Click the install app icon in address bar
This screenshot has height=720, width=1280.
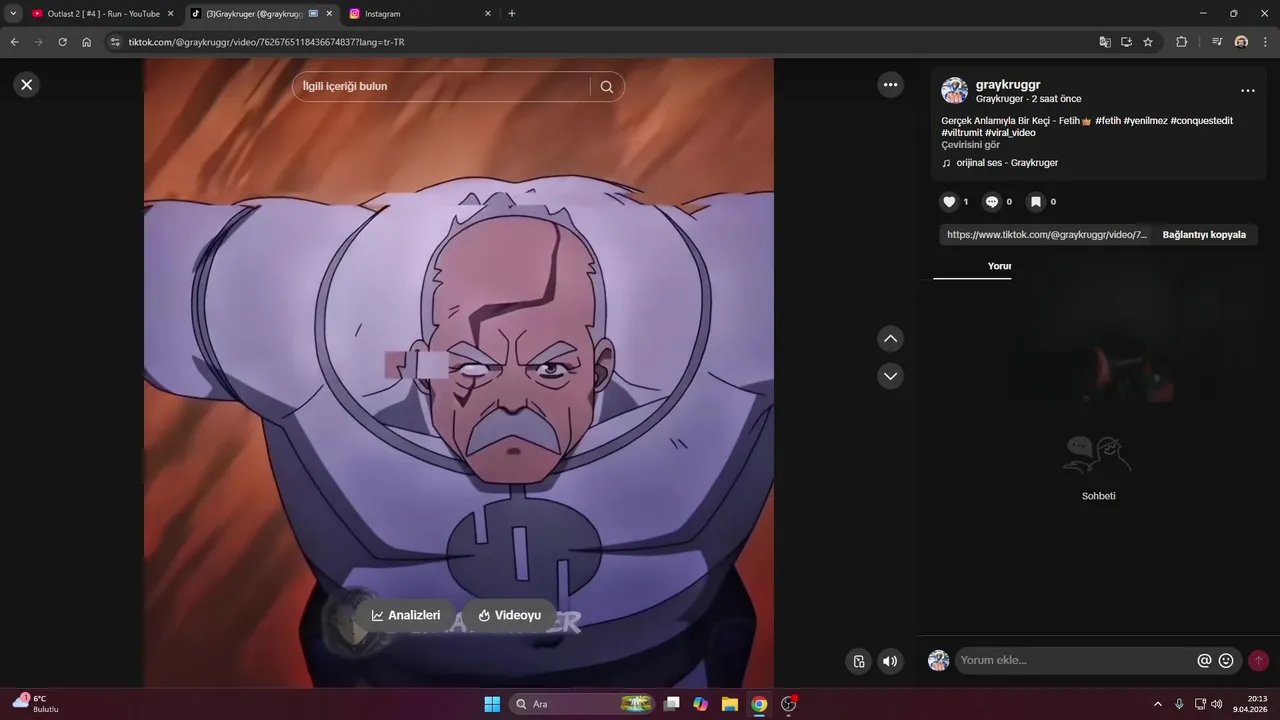point(1126,42)
